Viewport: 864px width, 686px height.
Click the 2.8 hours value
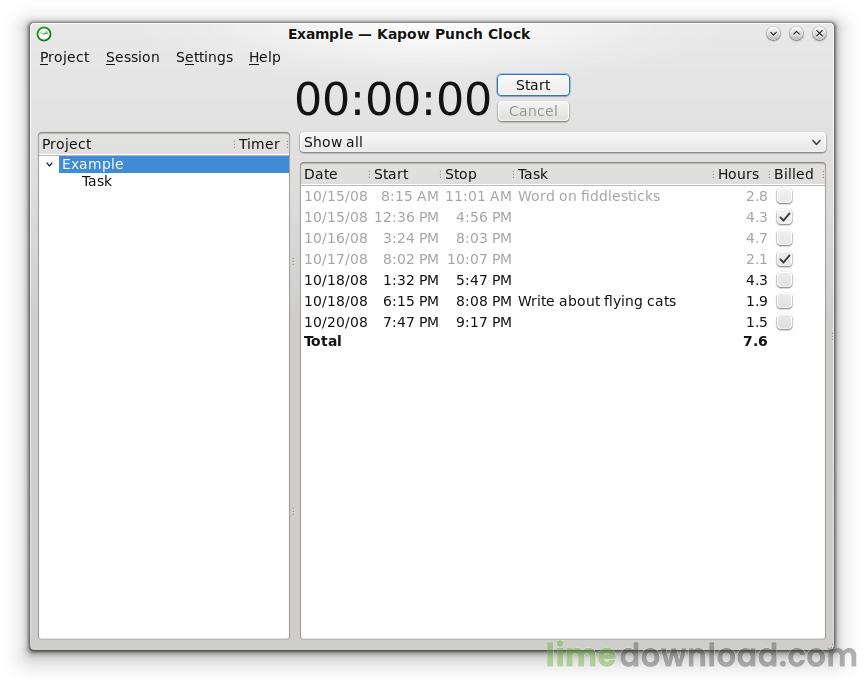(757, 196)
